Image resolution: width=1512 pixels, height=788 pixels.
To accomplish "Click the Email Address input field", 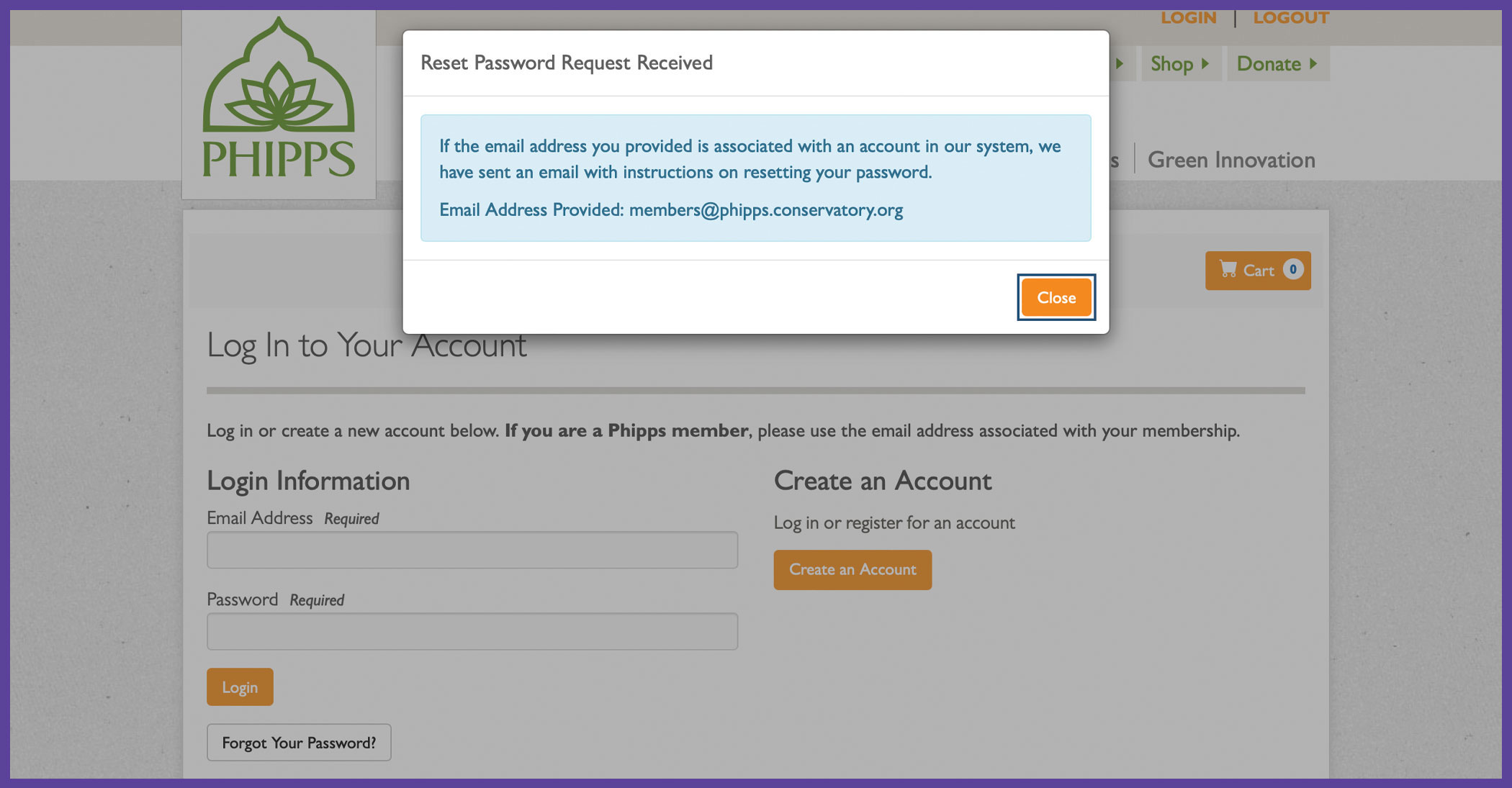I will (x=472, y=550).
